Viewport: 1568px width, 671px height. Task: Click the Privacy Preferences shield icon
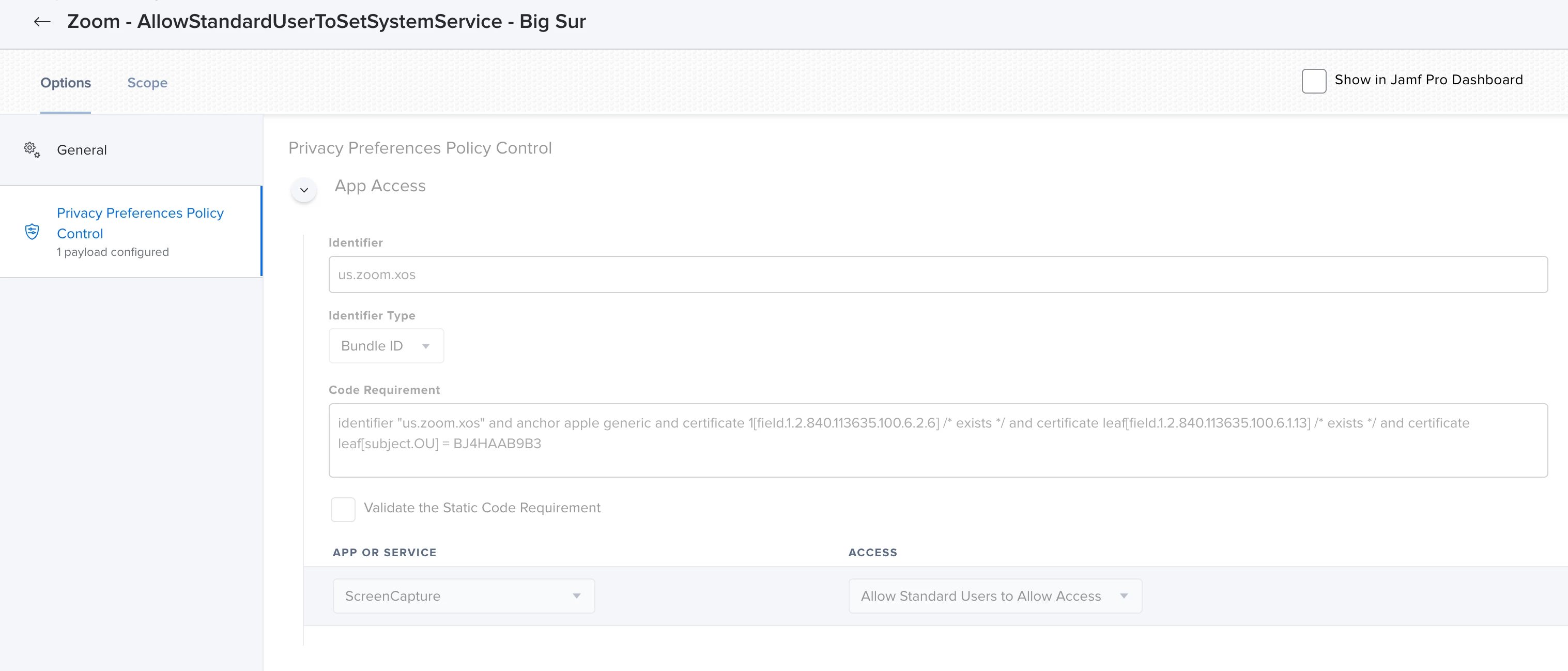(32, 232)
